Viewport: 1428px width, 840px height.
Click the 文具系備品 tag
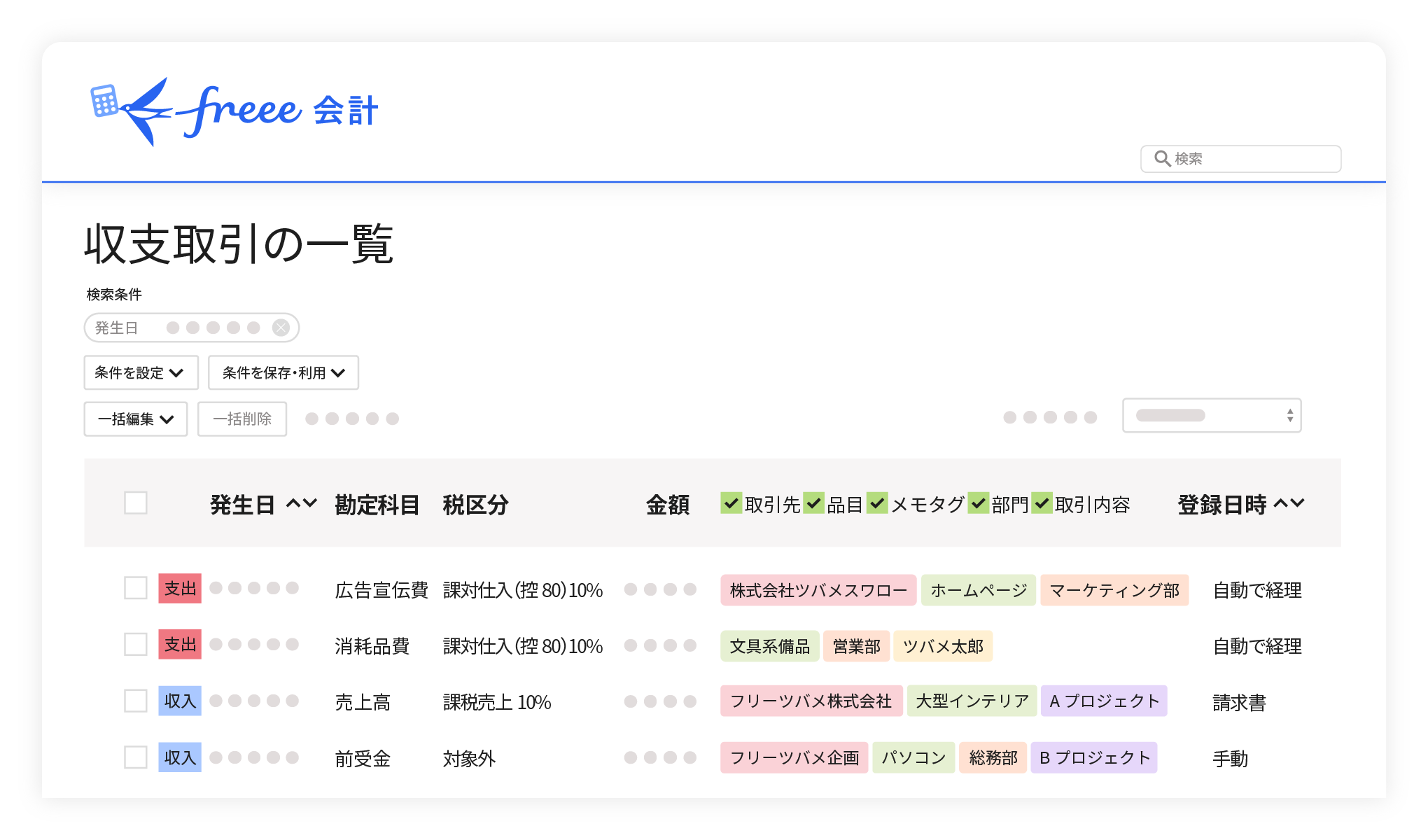[x=770, y=646]
